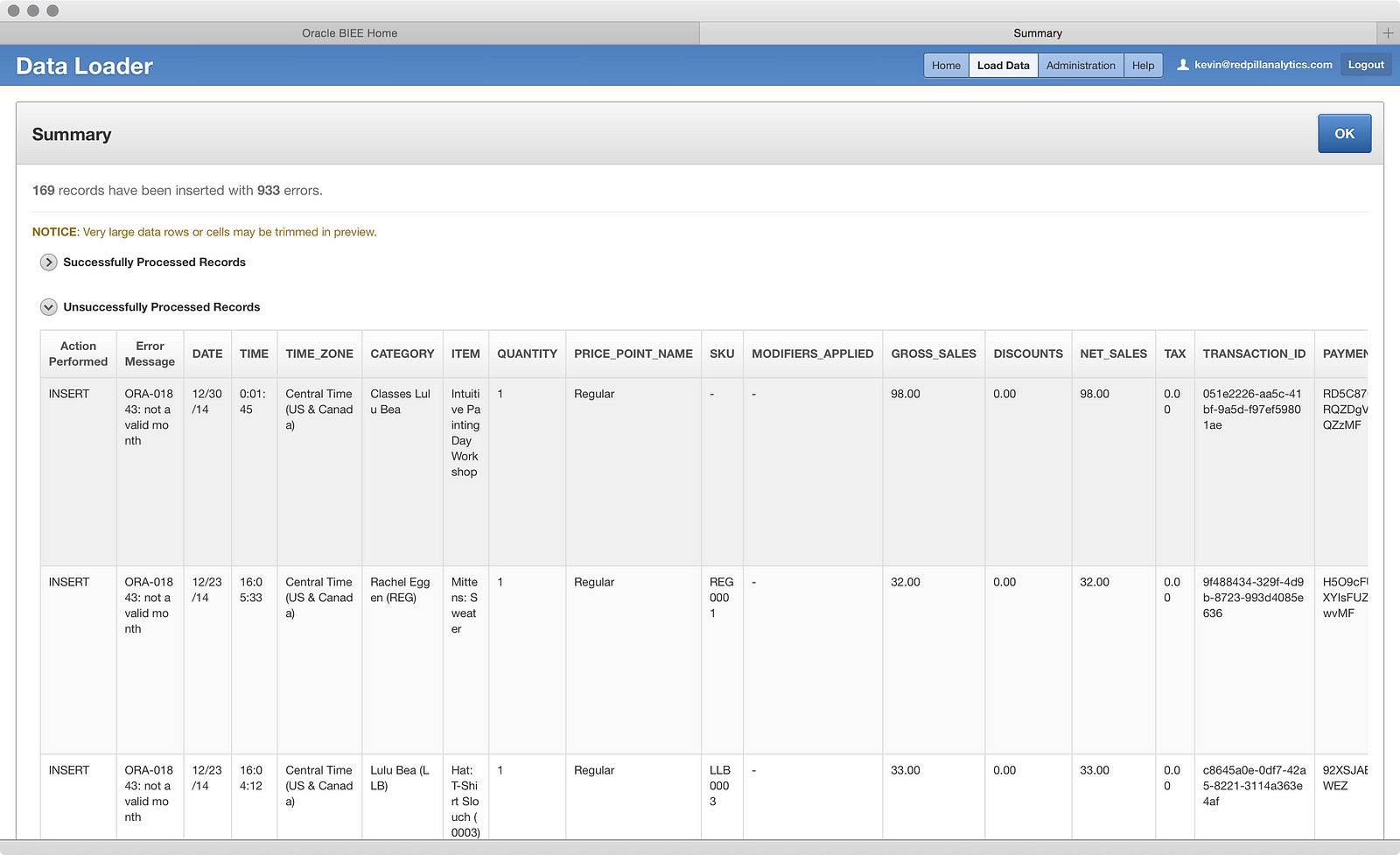
Task: Click the GROSS_SALES column header
Action: (933, 354)
